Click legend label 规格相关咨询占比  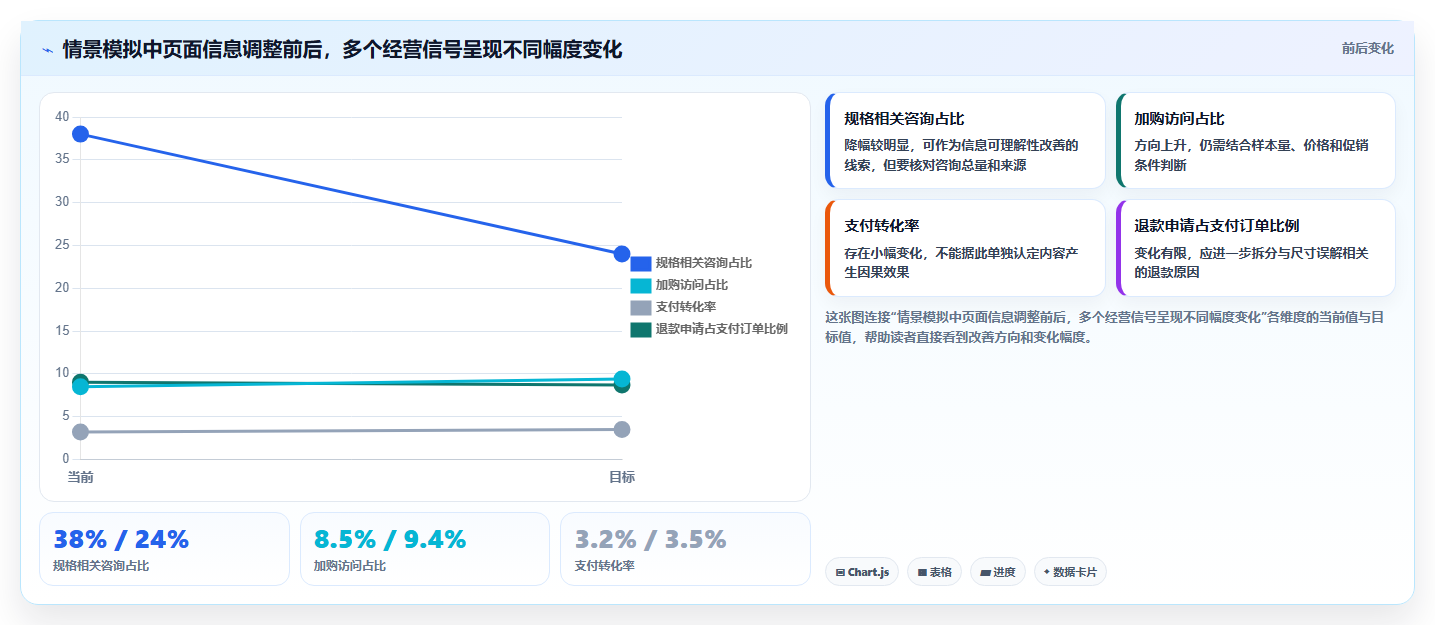click(x=704, y=263)
